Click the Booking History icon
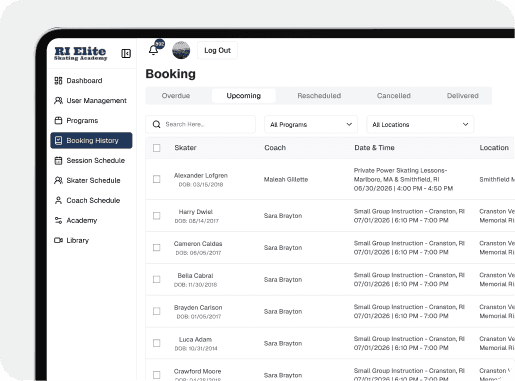 pyautogui.click(x=58, y=141)
